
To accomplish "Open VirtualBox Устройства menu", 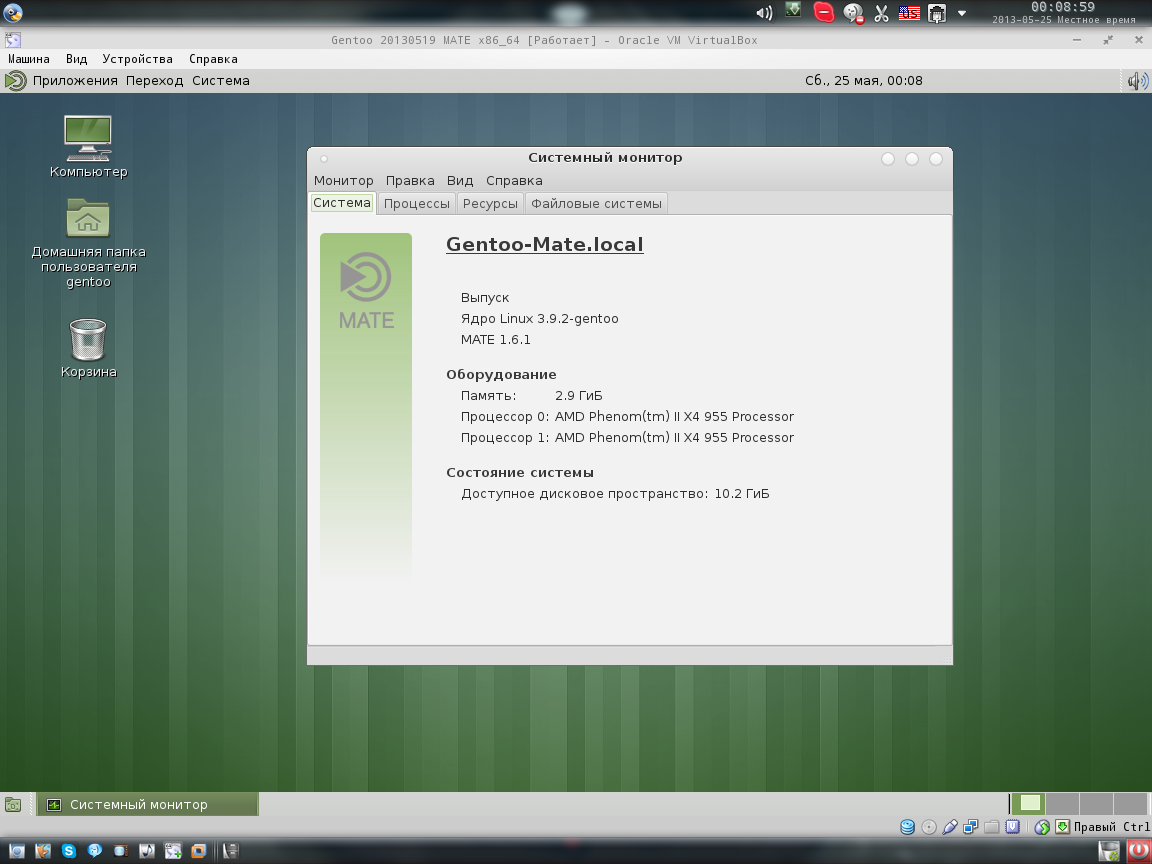I will pos(137,59).
